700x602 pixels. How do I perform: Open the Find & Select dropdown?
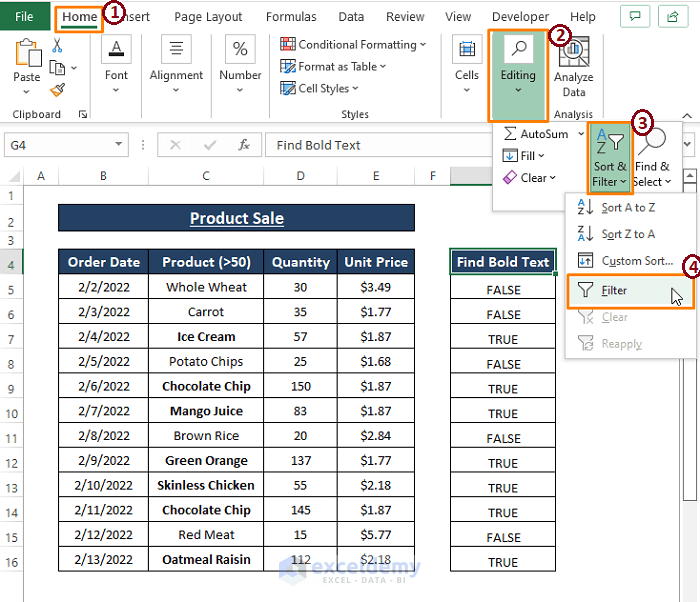click(x=652, y=158)
